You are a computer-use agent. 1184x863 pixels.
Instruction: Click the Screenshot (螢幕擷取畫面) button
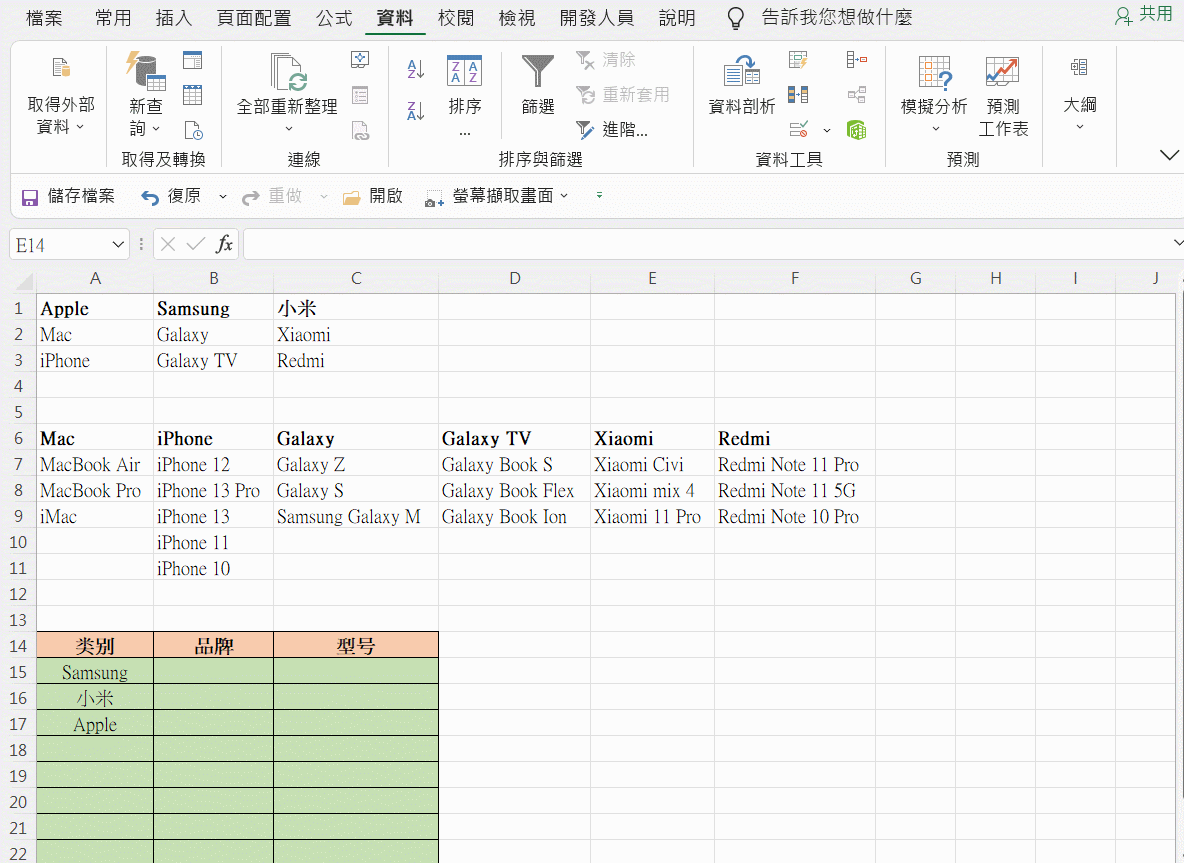coord(489,197)
